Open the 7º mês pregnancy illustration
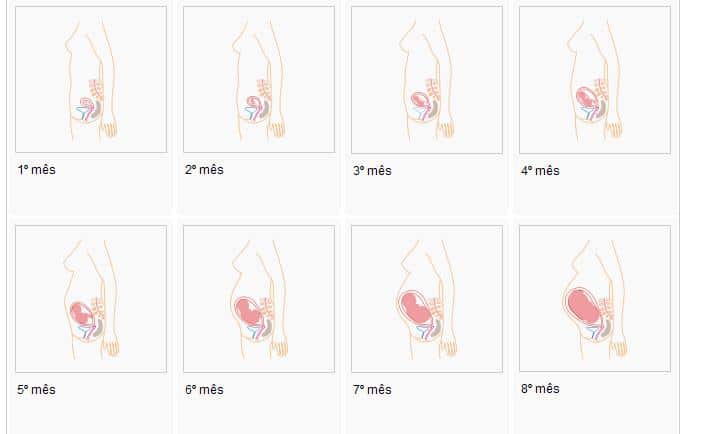Viewport: 706px width, 434px height. [x=427, y=299]
